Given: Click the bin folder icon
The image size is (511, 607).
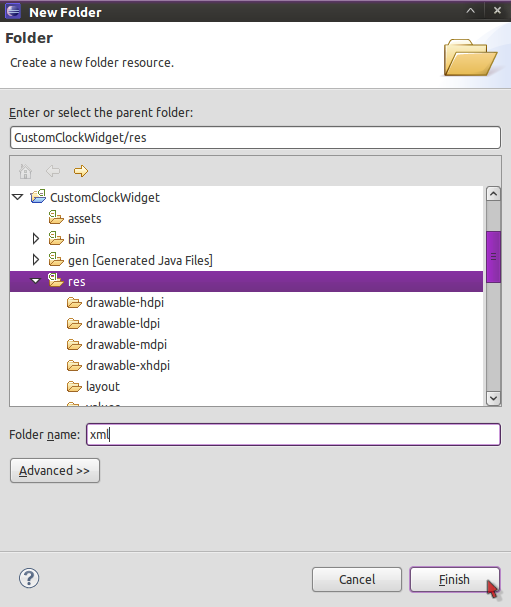Looking at the screenshot, I should tap(56, 238).
